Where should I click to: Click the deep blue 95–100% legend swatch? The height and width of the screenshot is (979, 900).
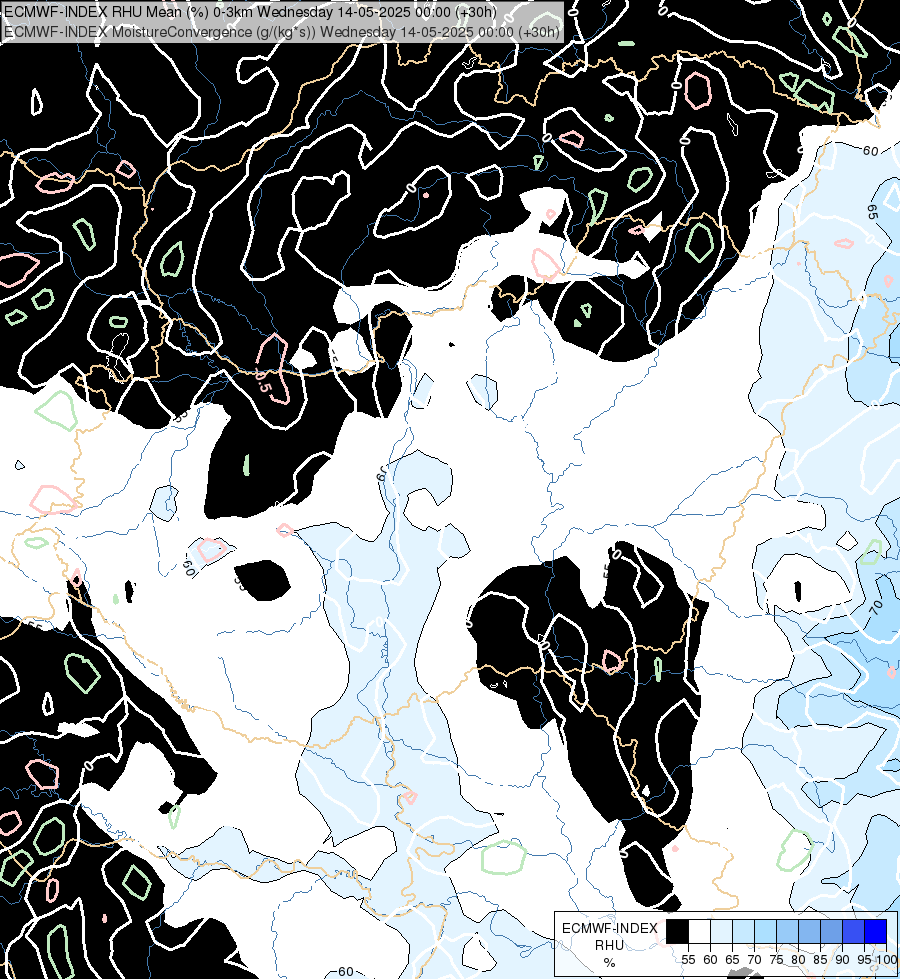876,931
